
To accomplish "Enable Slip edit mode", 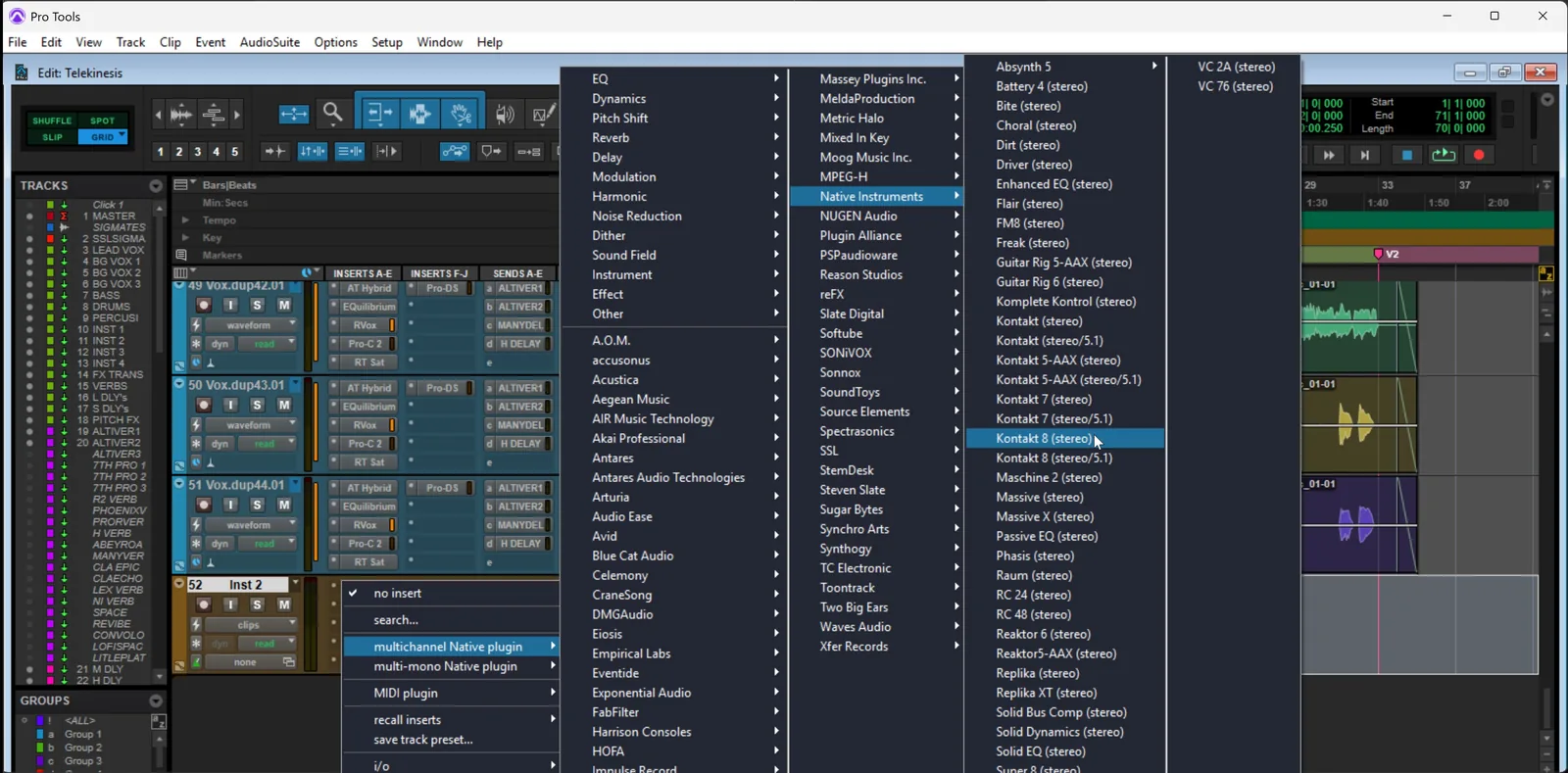I will point(52,137).
